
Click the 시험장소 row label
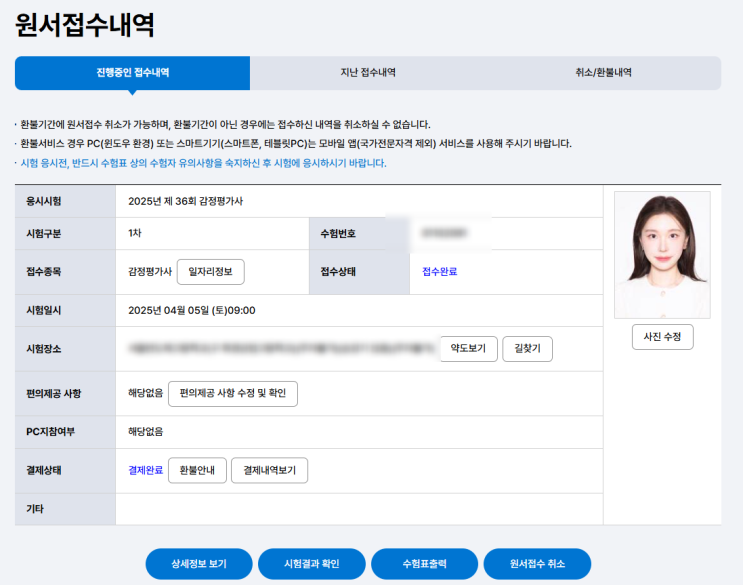(44, 349)
